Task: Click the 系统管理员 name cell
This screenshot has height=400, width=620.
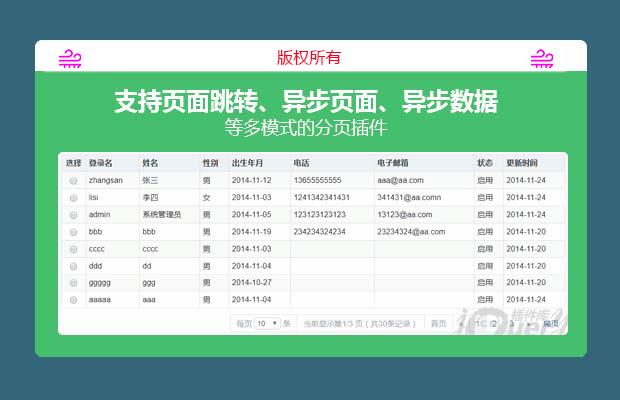Action: (162, 215)
